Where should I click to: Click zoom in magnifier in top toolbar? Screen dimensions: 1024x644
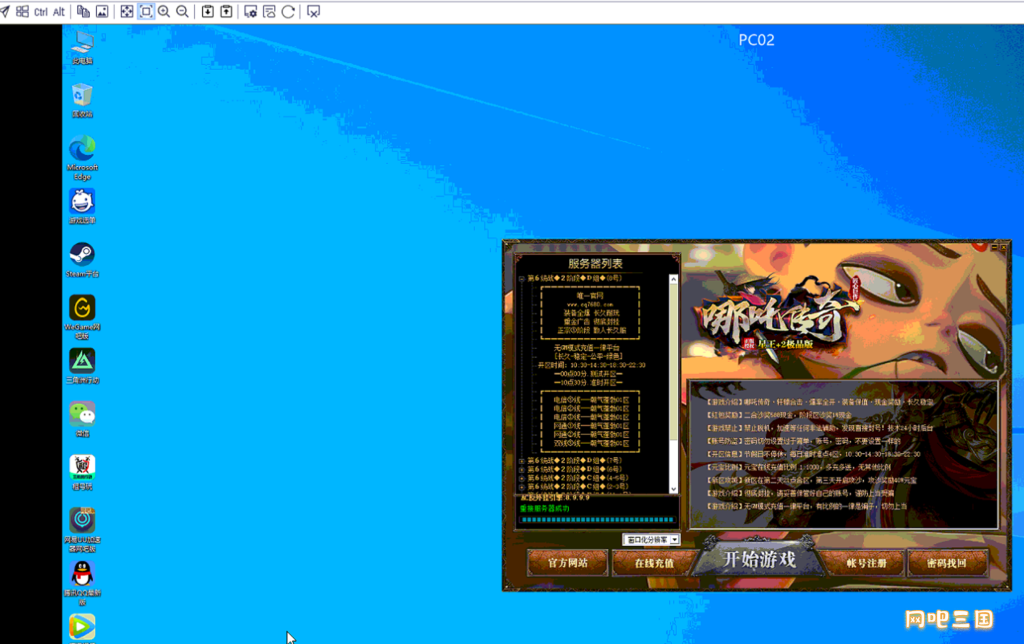(164, 11)
